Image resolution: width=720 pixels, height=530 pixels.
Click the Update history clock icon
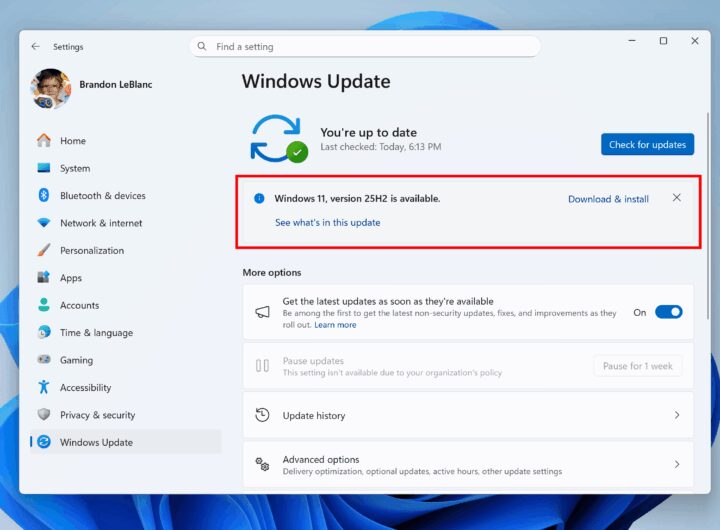click(262, 415)
